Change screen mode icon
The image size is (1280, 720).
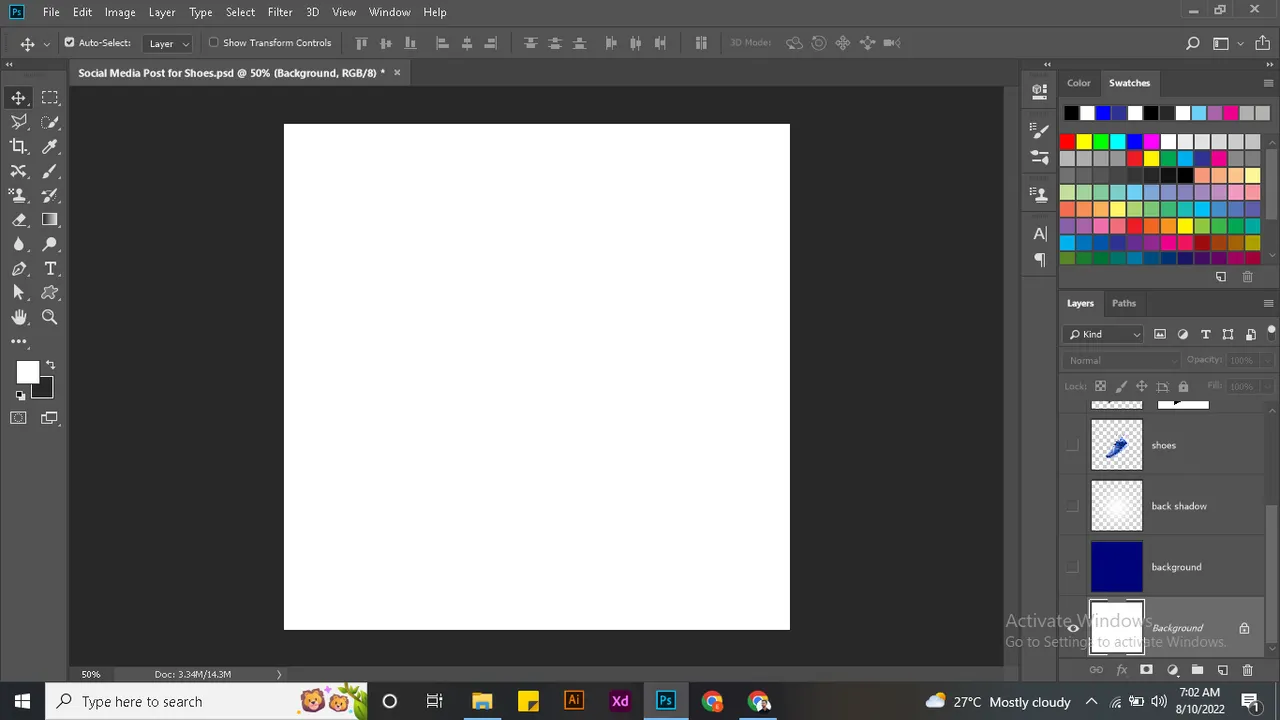pos(50,418)
